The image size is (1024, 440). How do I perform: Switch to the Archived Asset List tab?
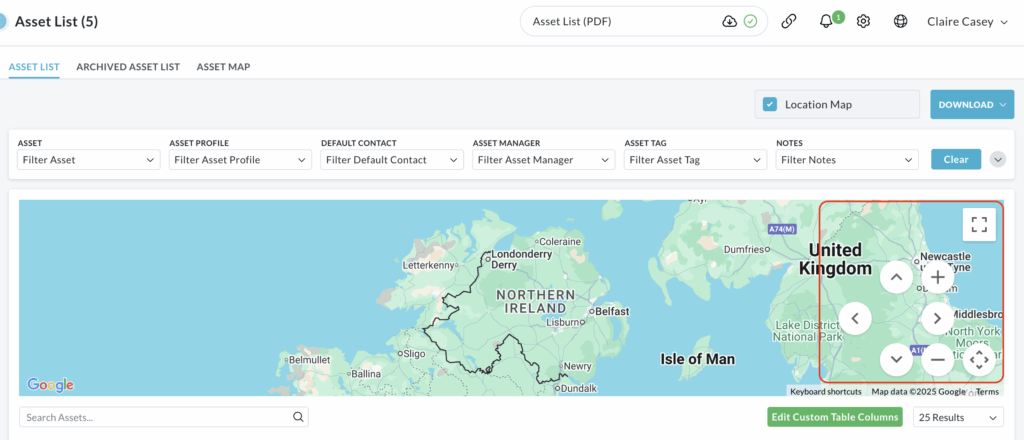click(x=128, y=67)
